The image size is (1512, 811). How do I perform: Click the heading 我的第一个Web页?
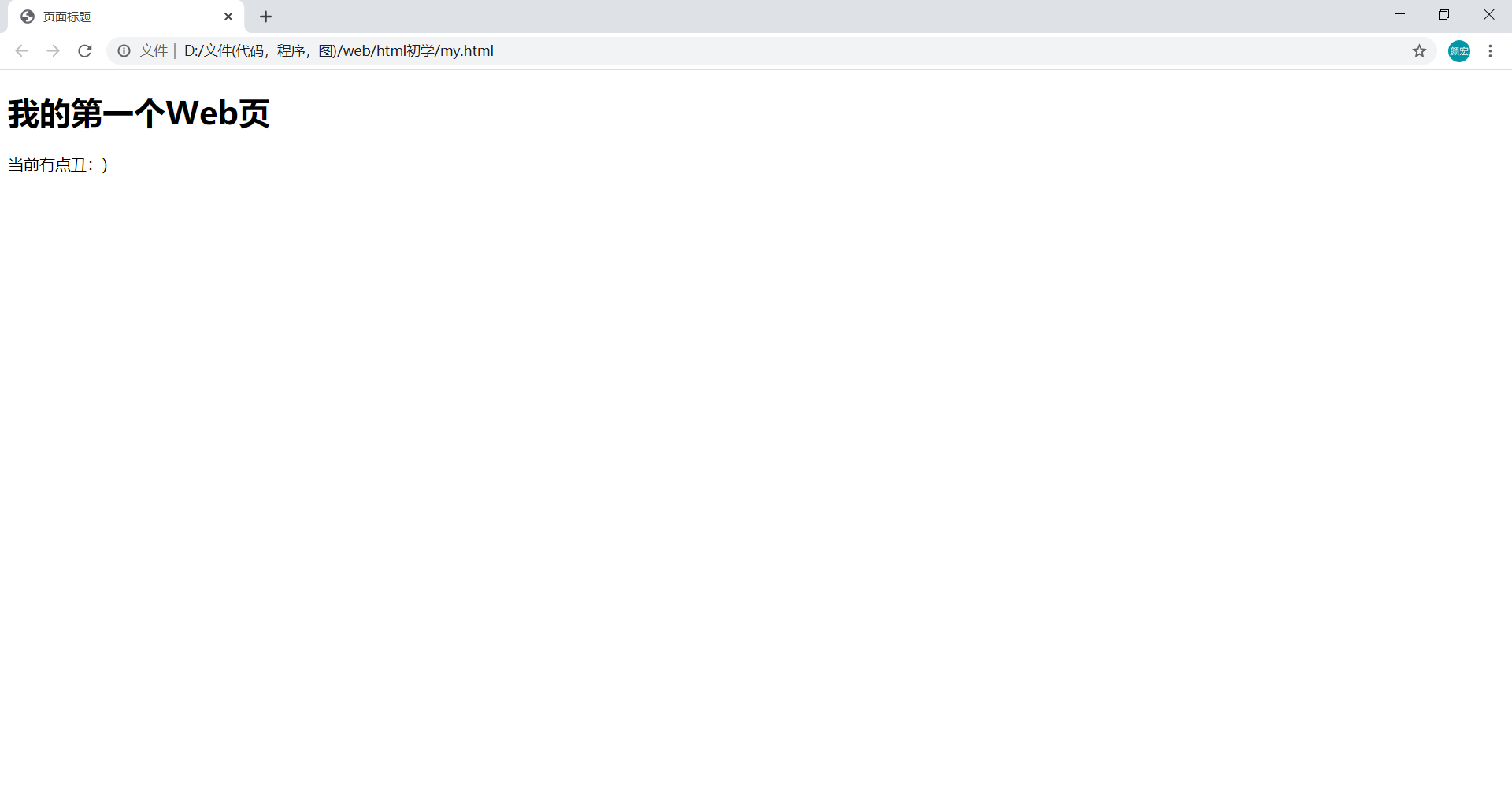[x=138, y=113]
